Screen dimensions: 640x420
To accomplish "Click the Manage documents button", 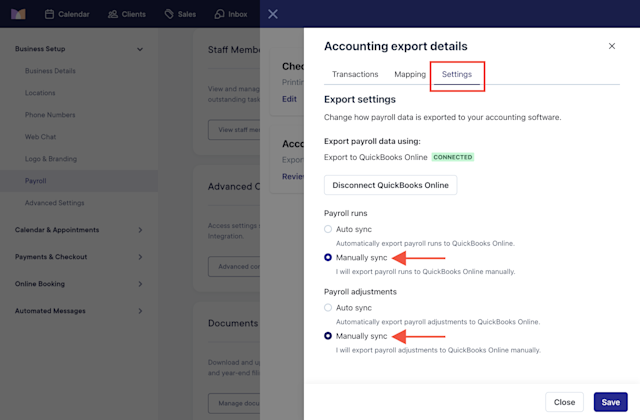I will [234, 403].
